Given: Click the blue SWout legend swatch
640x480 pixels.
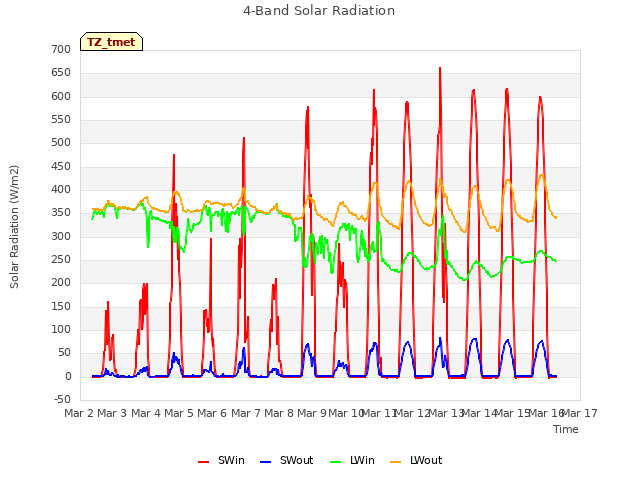Looking at the screenshot, I should (x=265, y=462).
